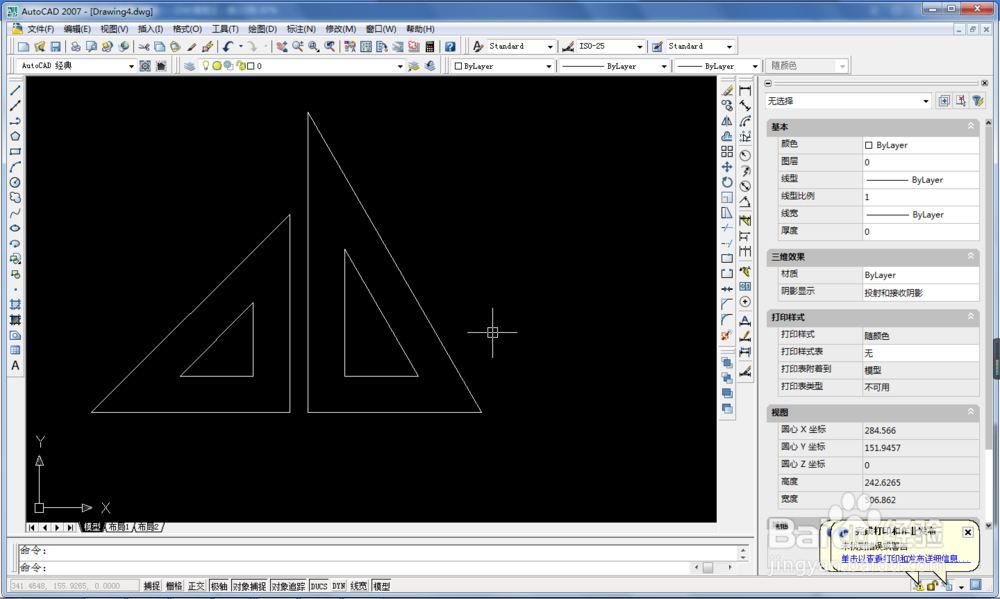Open the 编辑(E) menu
The width and height of the screenshot is (1000, 599).
77,29
